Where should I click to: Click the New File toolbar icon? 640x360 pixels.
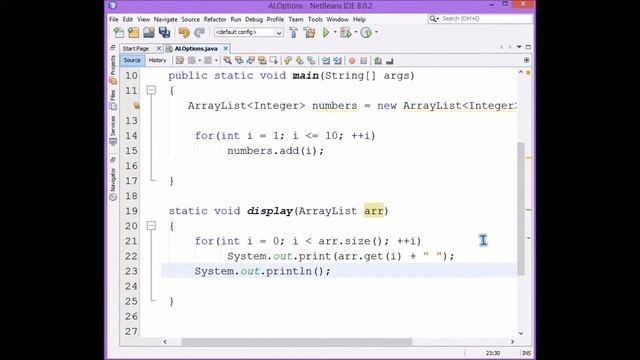[119, 32]
